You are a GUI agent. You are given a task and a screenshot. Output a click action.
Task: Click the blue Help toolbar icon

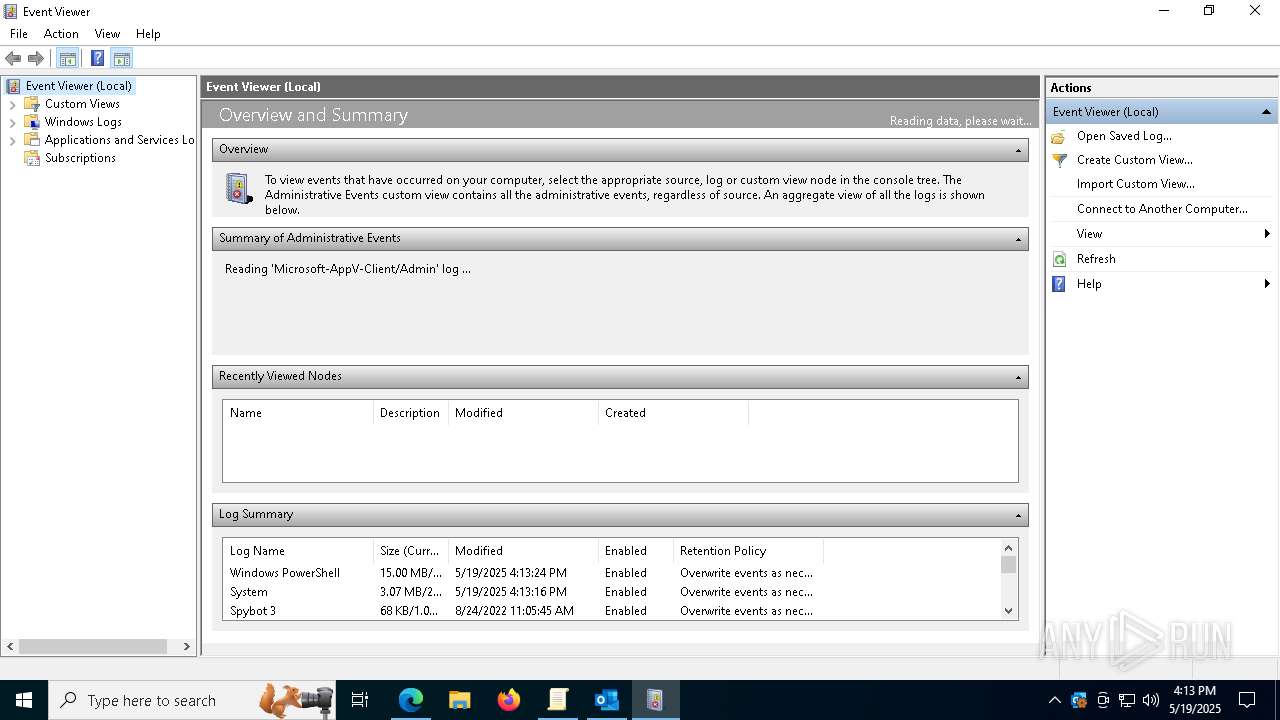tap(97, 58)
